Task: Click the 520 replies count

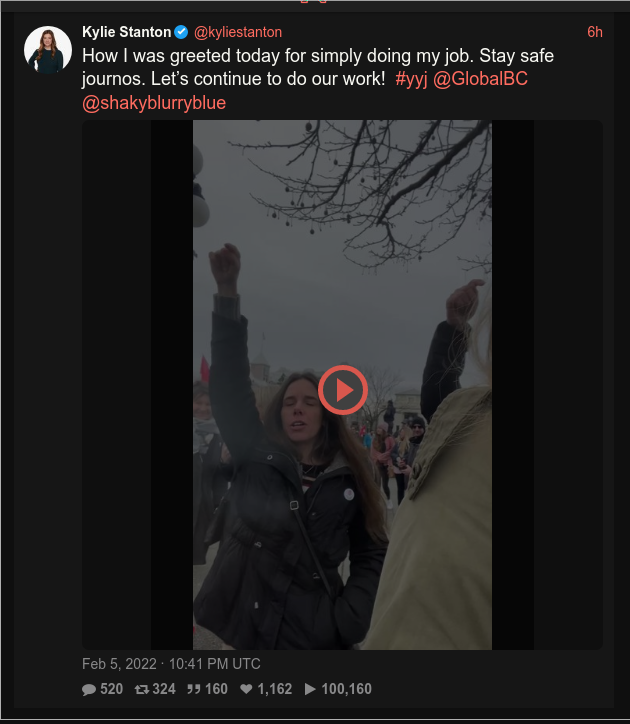Action: [111, 689]
